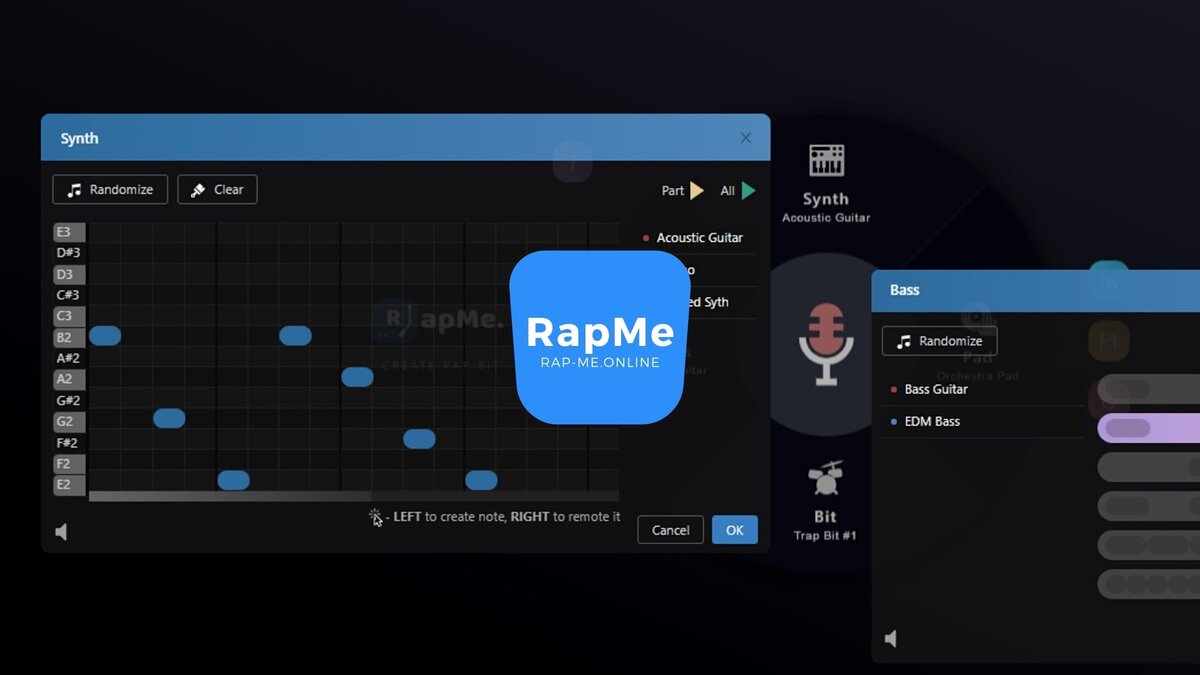Screen dimensions: 1200x675
Task: Randomize the Synth note pattern
Action: pos(110,190)
